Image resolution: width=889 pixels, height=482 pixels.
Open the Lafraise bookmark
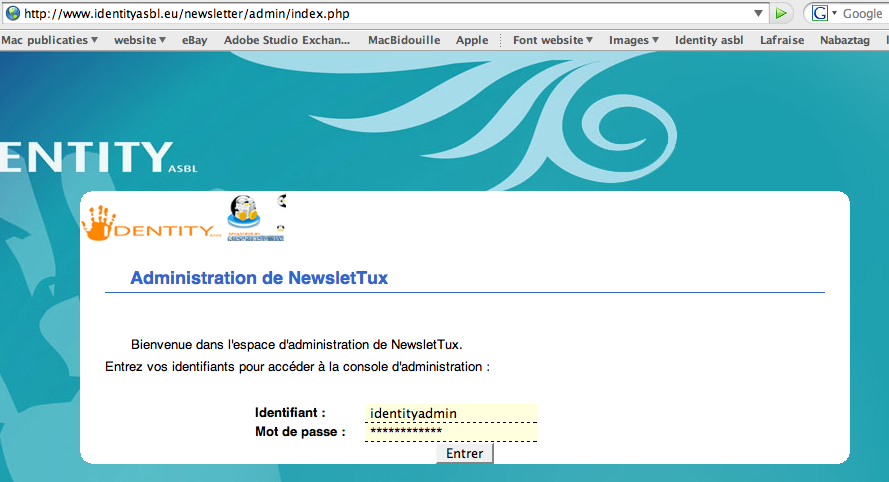tap(782, 40)
